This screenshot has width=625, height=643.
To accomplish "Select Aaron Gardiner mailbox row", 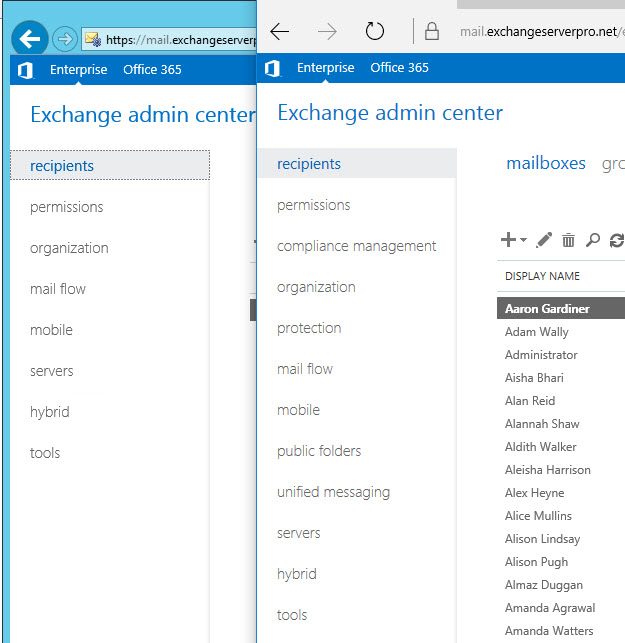I will coord(561,308).
